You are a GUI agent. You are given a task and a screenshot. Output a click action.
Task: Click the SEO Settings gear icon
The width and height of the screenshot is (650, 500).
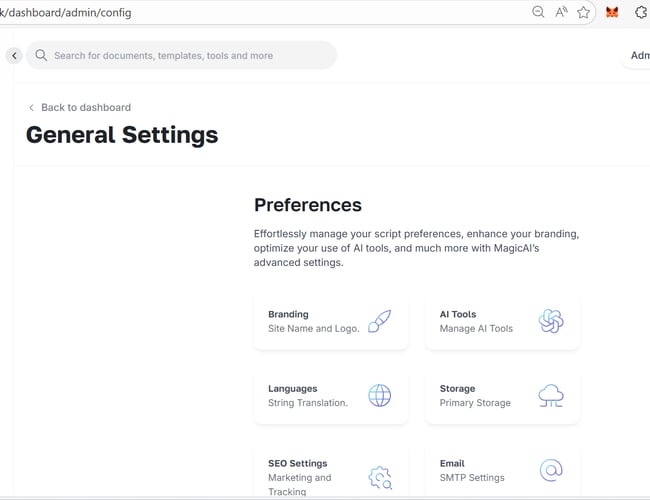380,476
